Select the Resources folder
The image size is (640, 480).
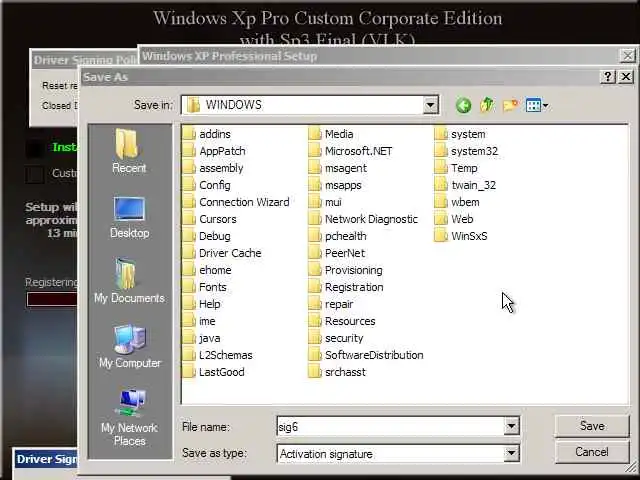[342, 321]
